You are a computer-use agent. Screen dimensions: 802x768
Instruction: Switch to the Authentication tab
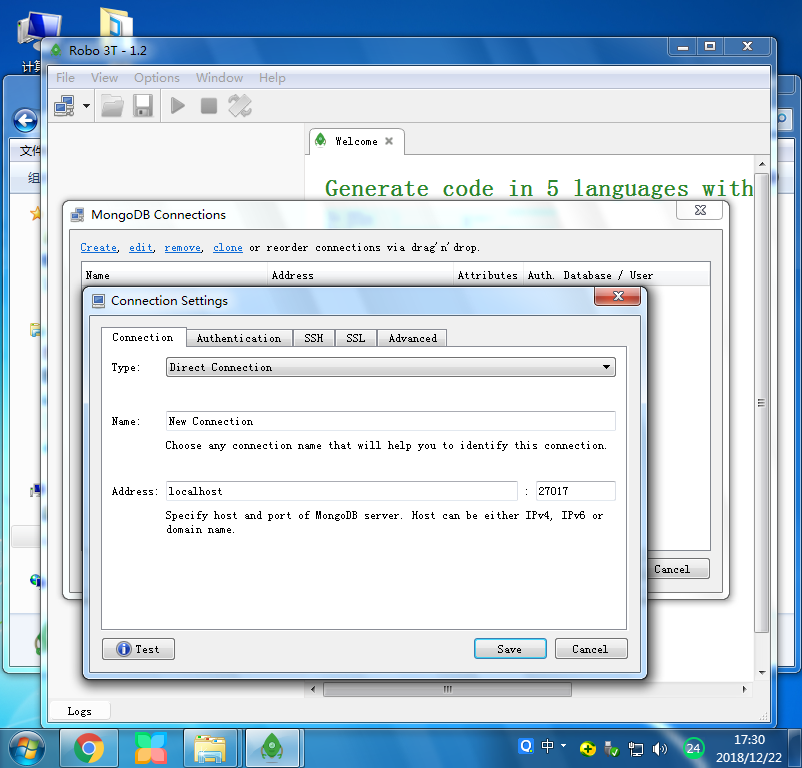tap(239, 338)
